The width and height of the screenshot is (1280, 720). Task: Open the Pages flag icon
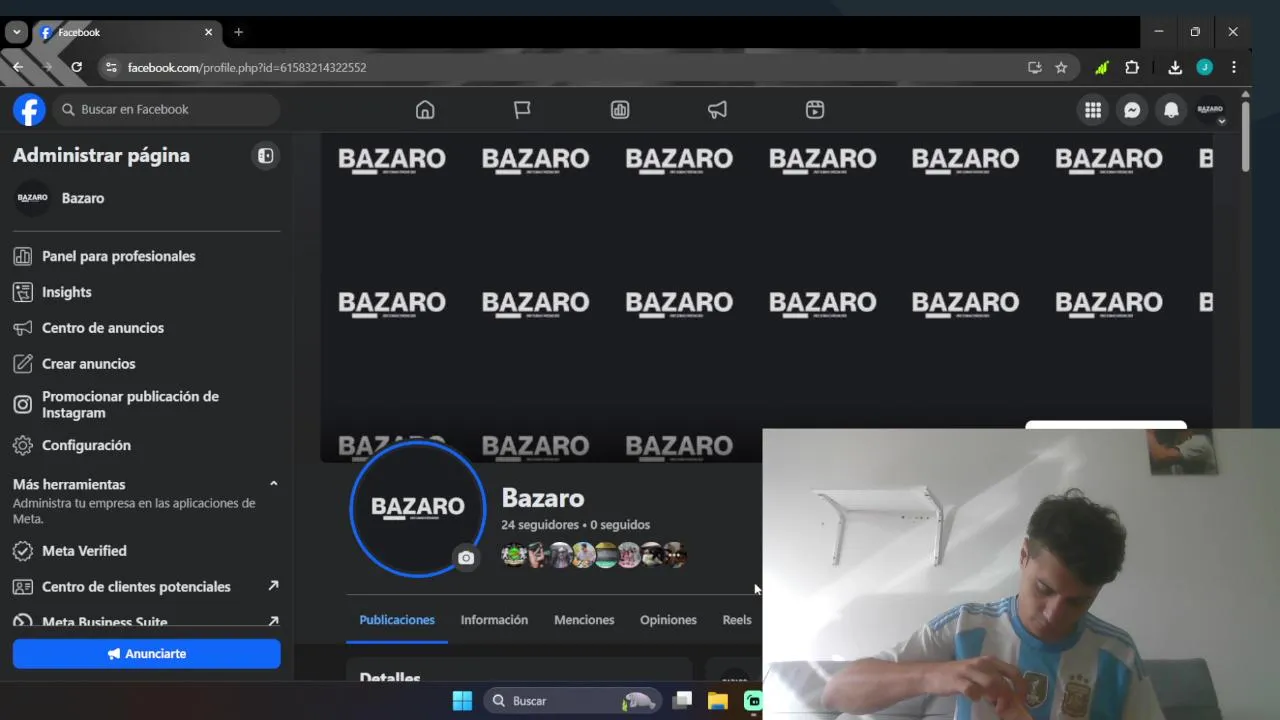click(x=522, y=110)
